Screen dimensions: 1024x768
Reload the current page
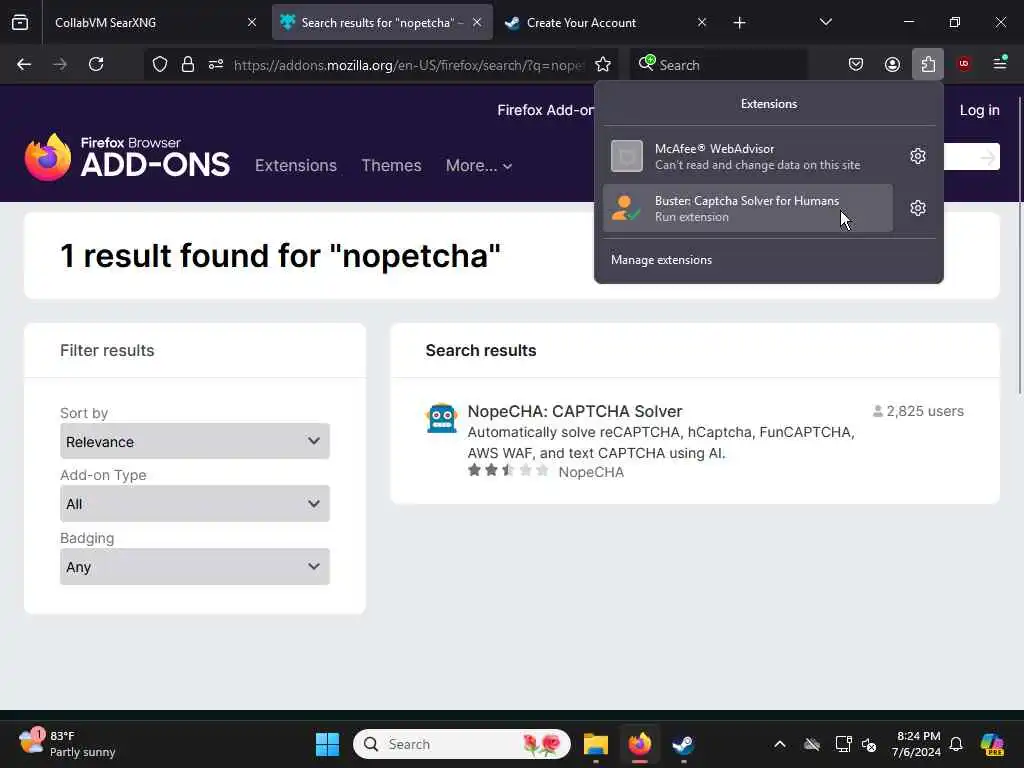[96, 64]
